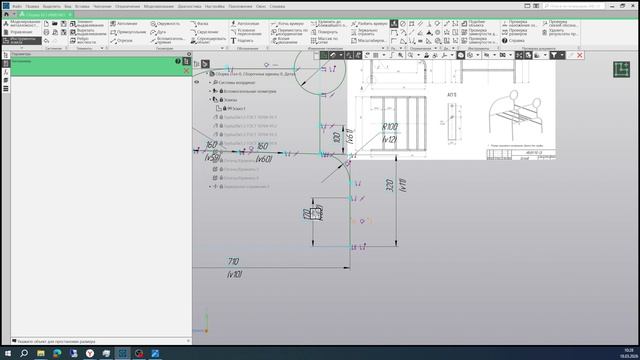Select the Эскиз:1 item in the tree
Image resolution: width=640 pixels, height=360 pixels.
[237, 108]
